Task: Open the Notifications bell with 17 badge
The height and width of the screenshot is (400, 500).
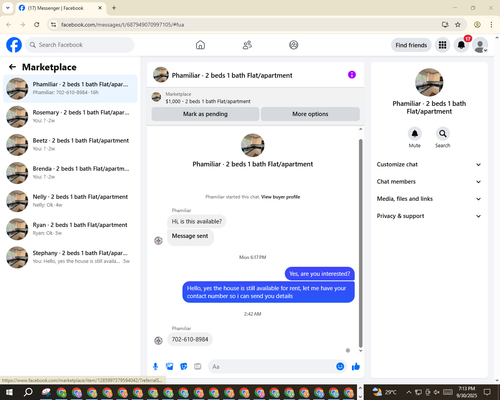Action: click(461, 45)
